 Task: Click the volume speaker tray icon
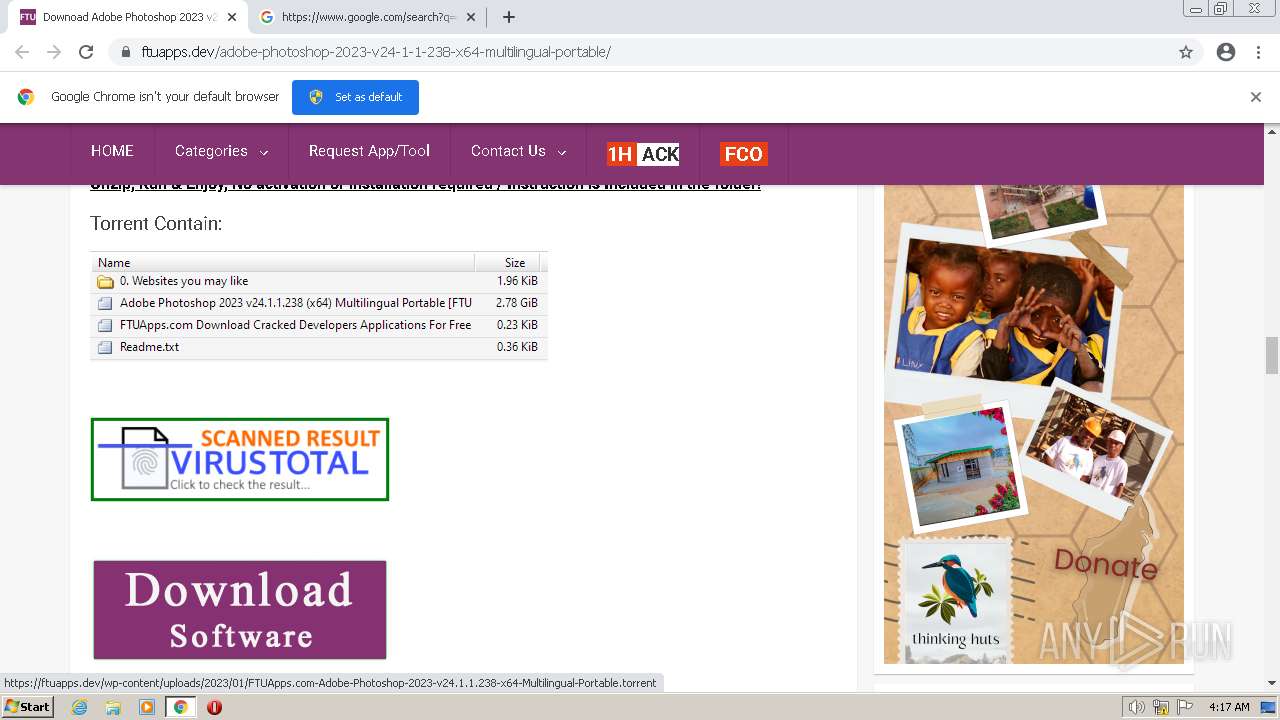[1137, 707]
